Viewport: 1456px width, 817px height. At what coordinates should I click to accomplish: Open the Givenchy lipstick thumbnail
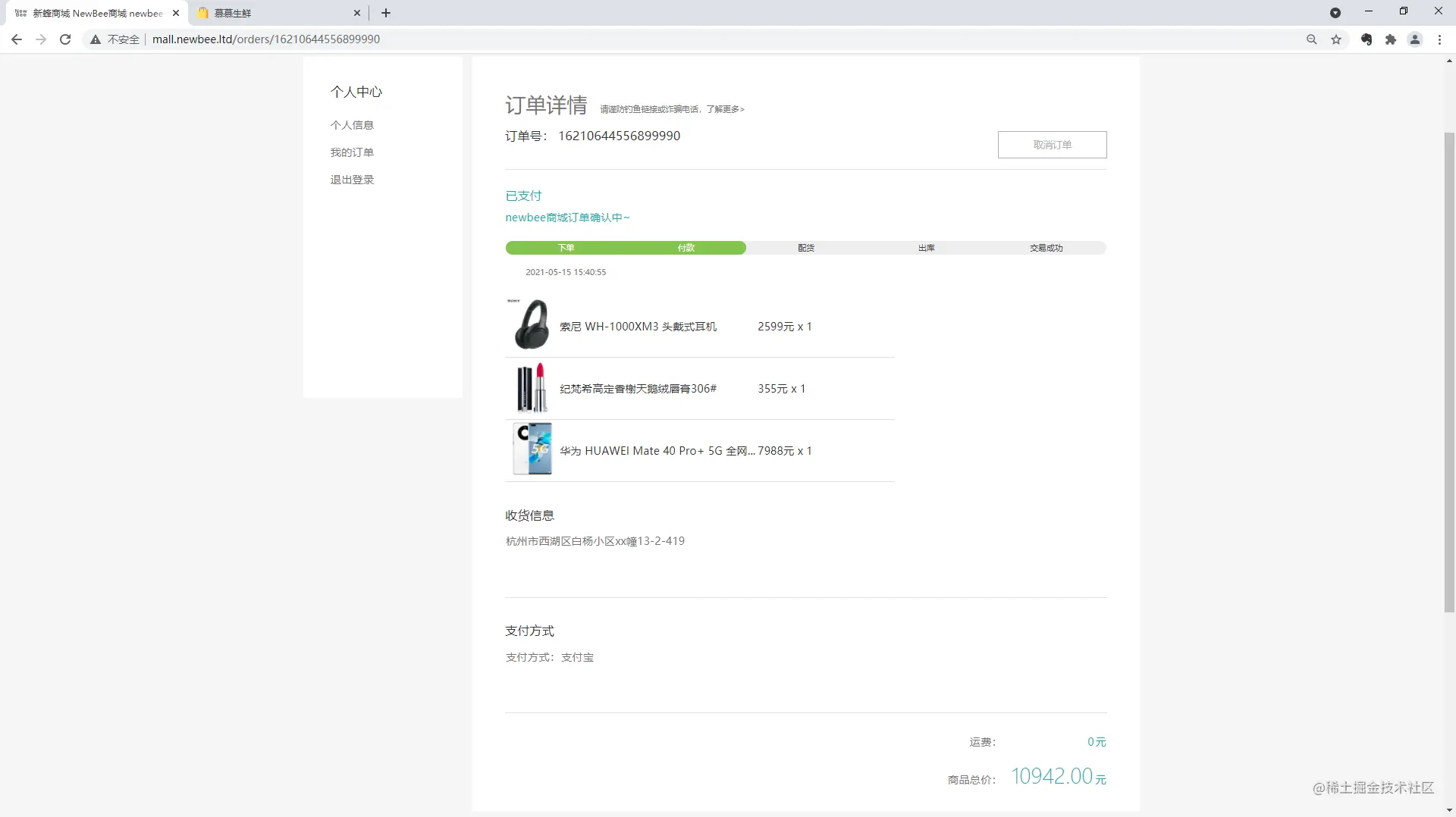click(532, 387)
